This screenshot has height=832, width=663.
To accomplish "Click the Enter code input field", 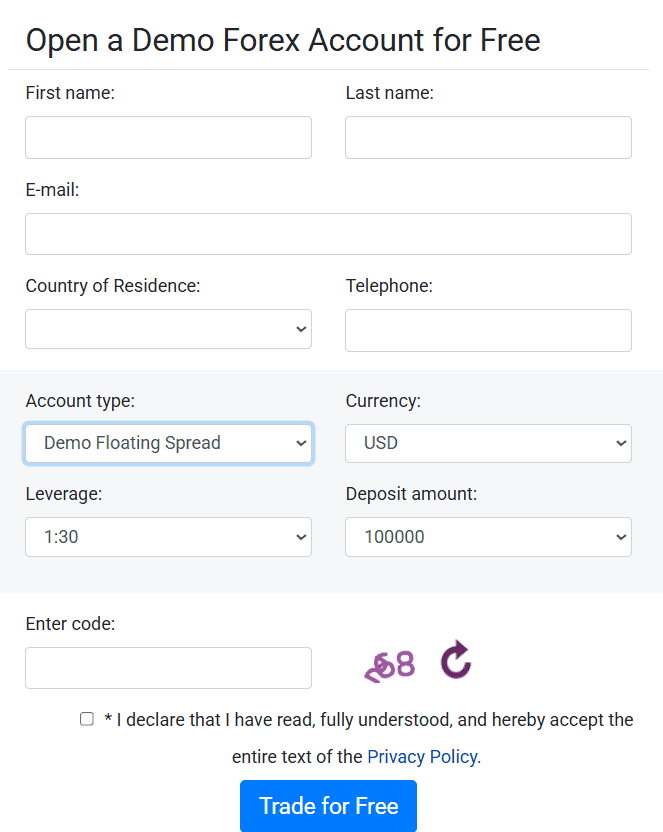I will pyautogui.click(x=168, y=666).
